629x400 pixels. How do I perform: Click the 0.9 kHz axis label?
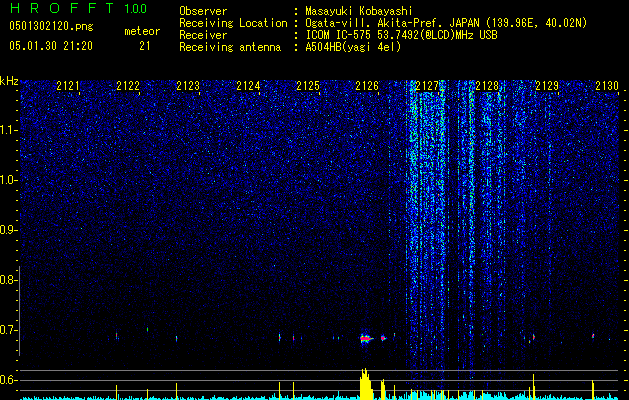8,230
